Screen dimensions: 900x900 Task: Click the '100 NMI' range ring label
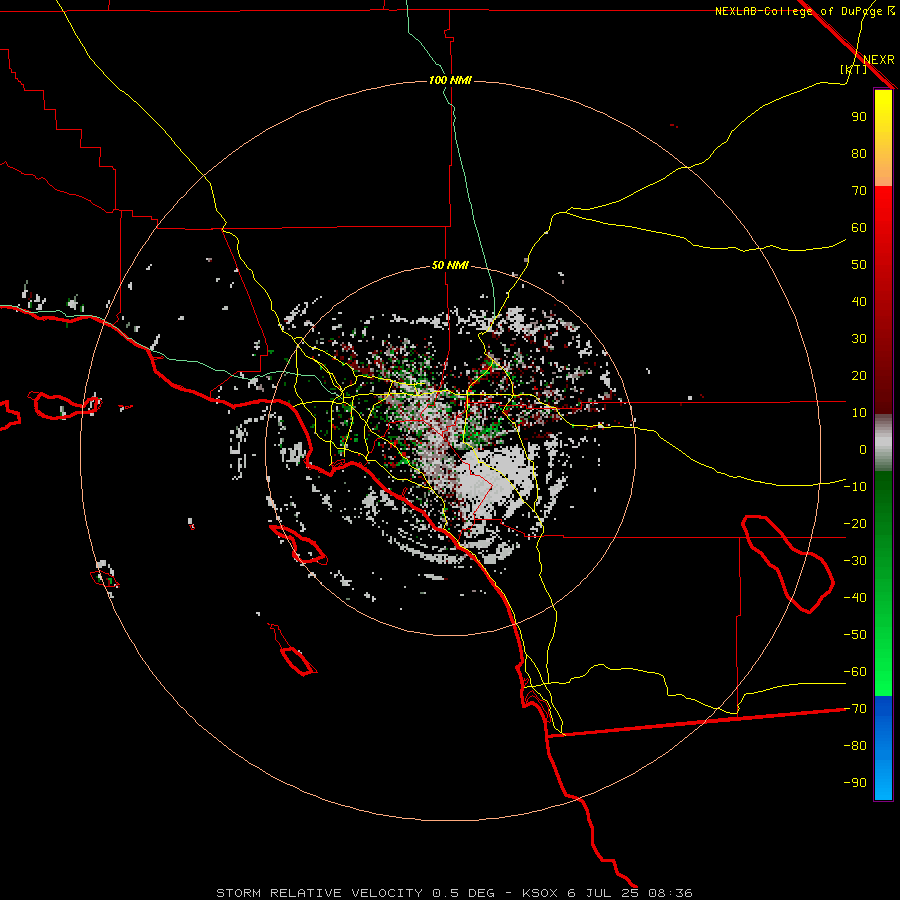450,80
